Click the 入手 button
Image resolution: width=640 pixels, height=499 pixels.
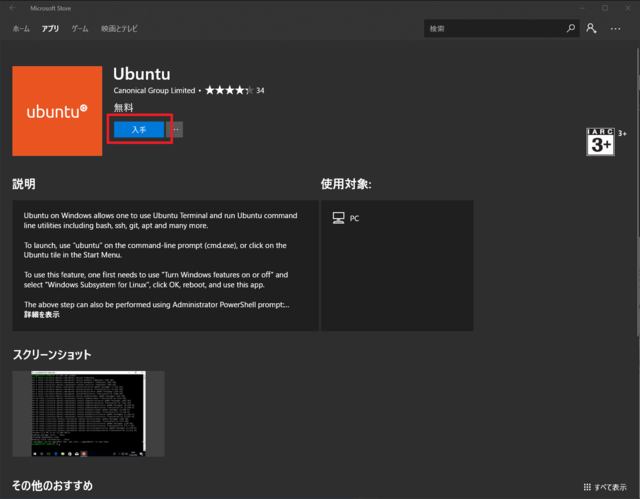[x=139, y=129]
